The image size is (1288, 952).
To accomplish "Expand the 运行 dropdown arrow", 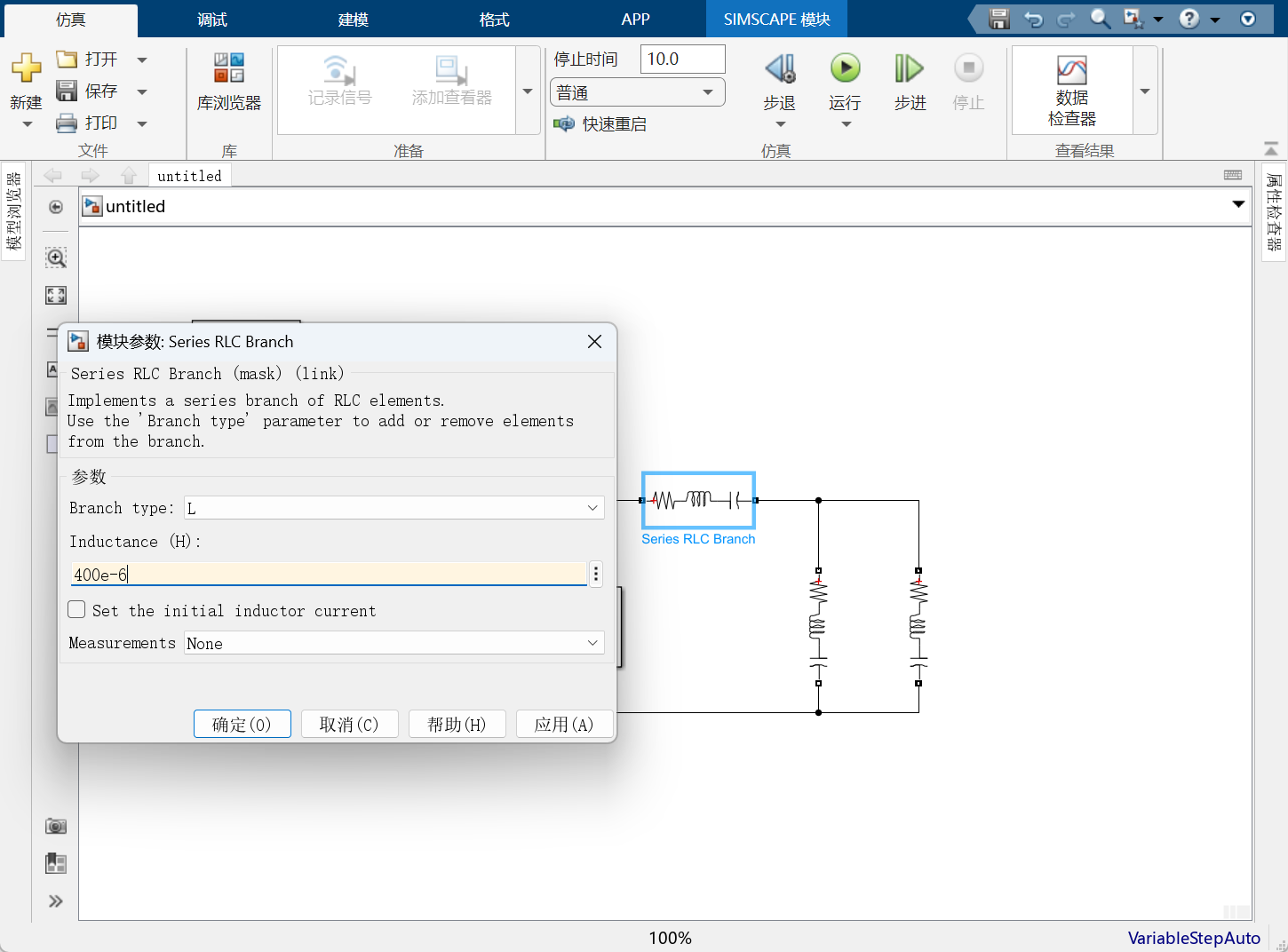I will [x=846, y=124].
